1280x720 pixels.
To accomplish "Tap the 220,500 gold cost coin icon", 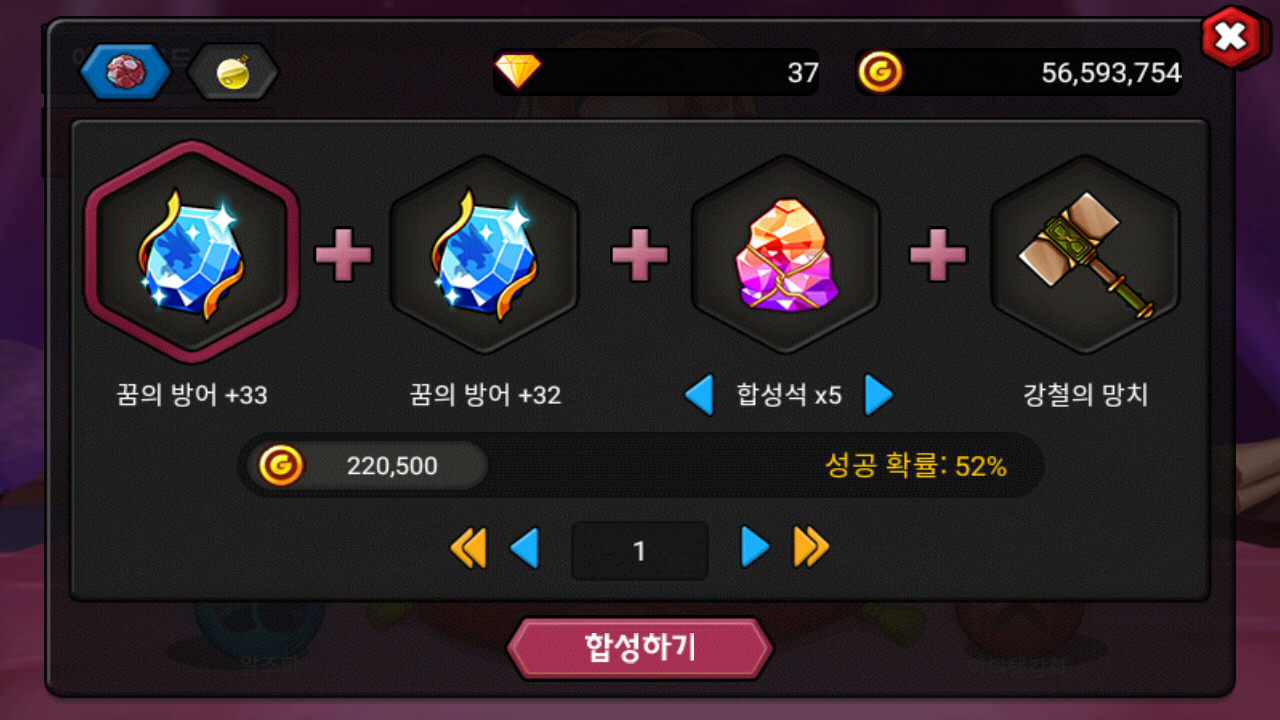I will 281,465.
